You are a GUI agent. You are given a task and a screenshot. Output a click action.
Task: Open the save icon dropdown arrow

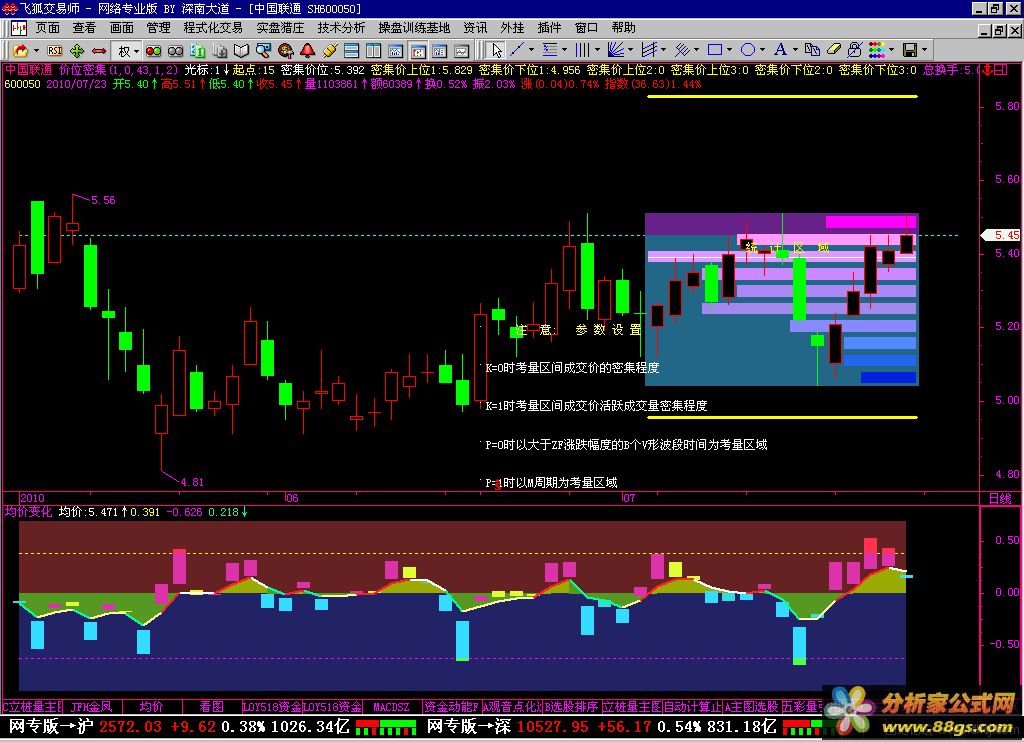pyautogui.click(x=924, y=50)
